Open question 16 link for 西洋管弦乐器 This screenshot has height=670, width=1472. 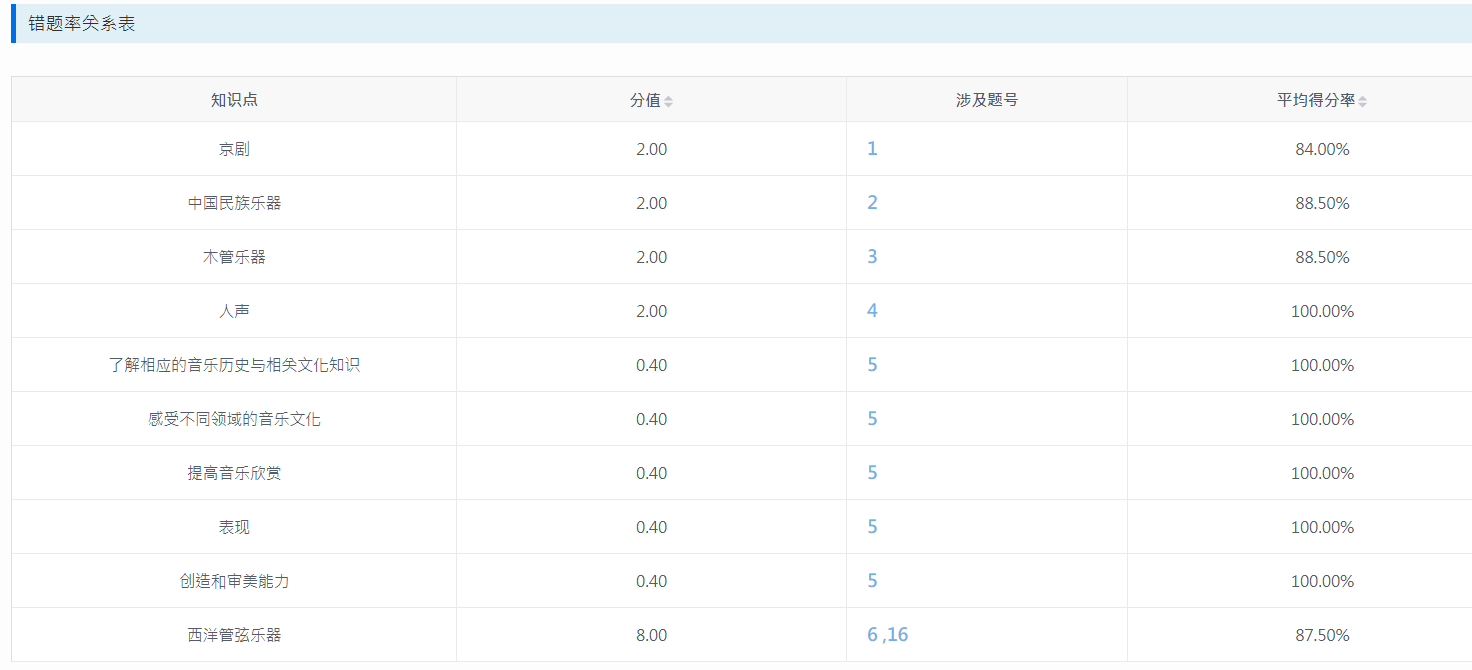pos(898,635)
